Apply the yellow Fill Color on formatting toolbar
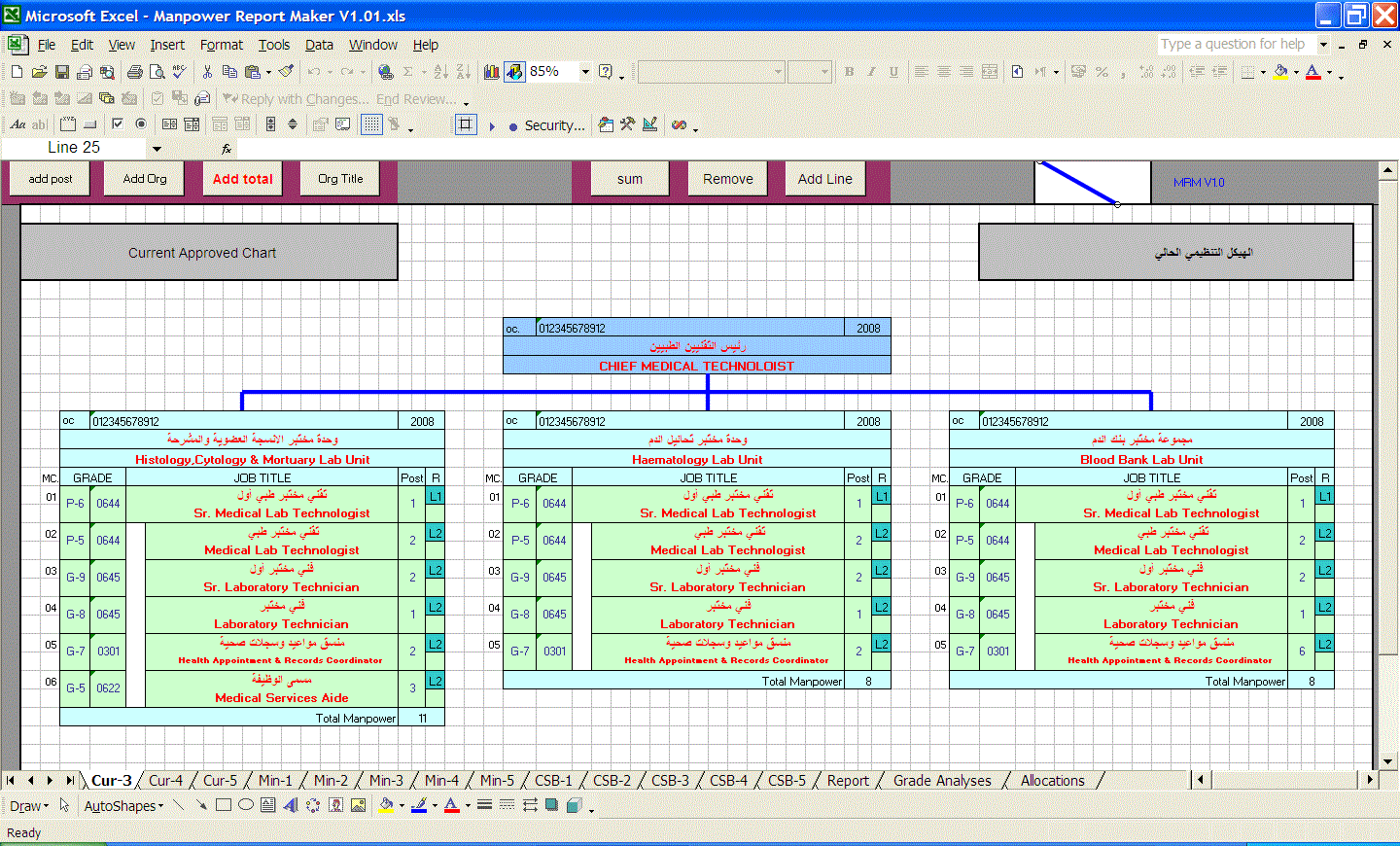Viewport: 1400px width, 846px height. tap(1281, 72)
